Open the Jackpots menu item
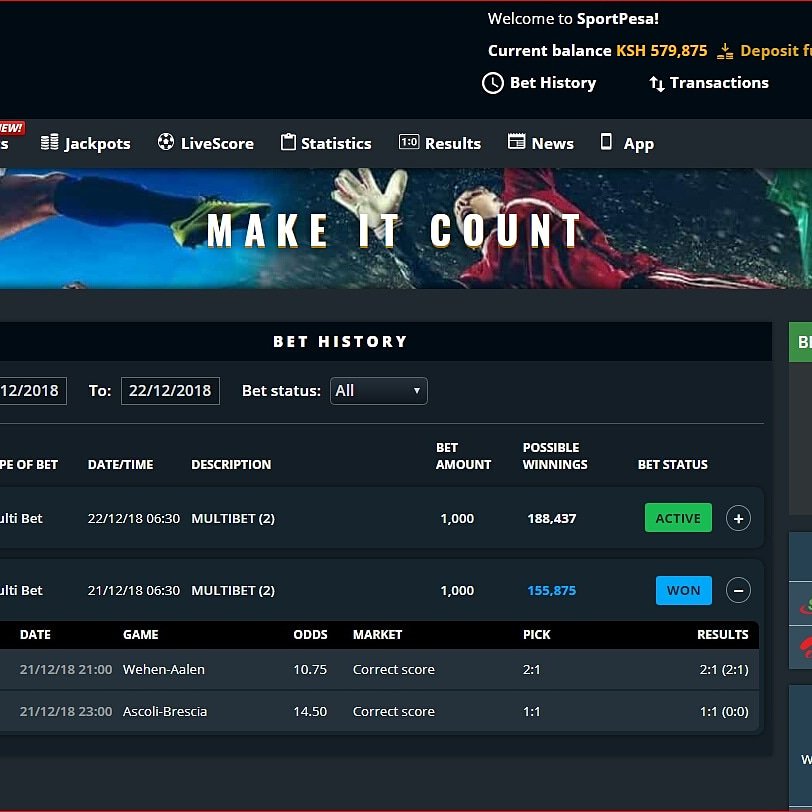The width and height of the screenshot is (812, 812). click(85, 143)
